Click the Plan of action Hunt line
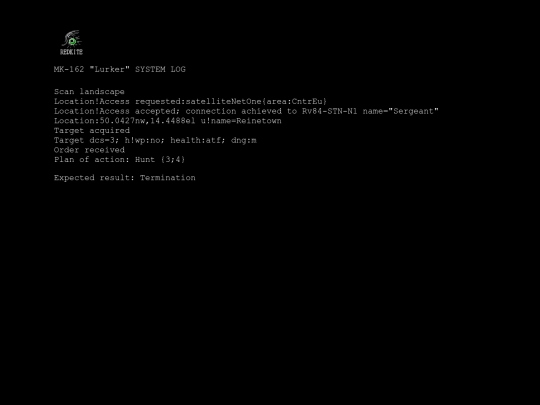The width and height of the screenshot is (540, 405). [x=120, y=159]
